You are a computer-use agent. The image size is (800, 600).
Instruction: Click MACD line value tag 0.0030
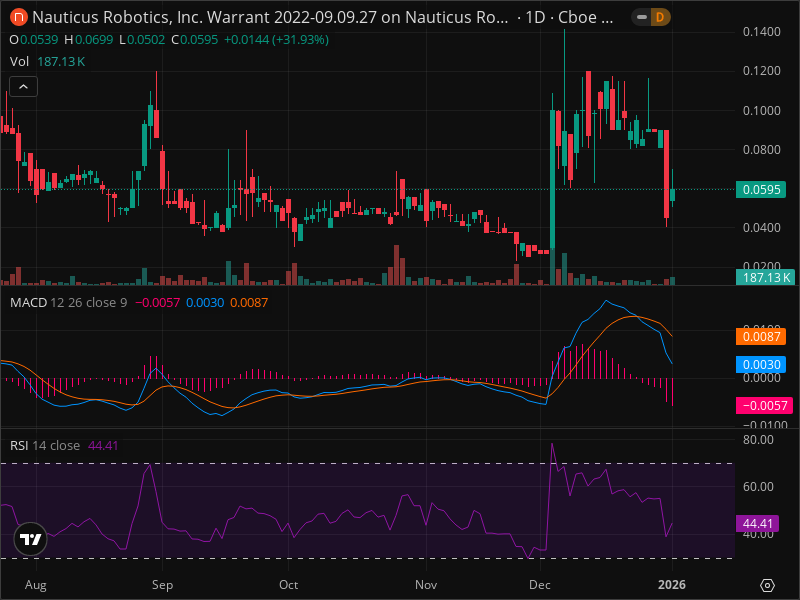(761, 365)
